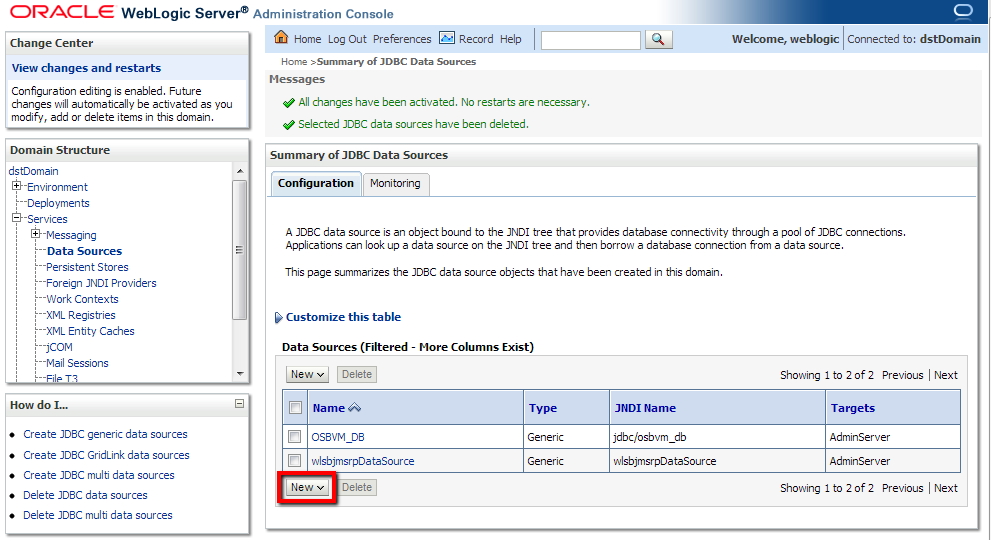Sort table by JNDI Name header
The width and height of the screenshot is (991, 540).
coord(645,408)
